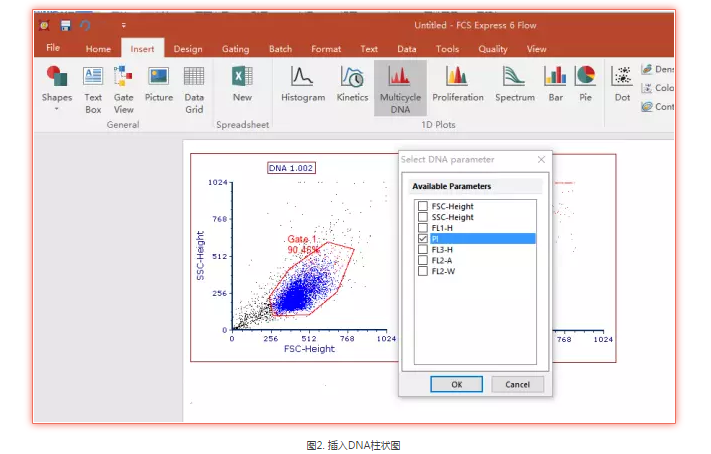The height and width of the screenshot is (454, 711).
Task: Insert a Proliferation plot
Action: pyautogui.click(x=457, y=84)
